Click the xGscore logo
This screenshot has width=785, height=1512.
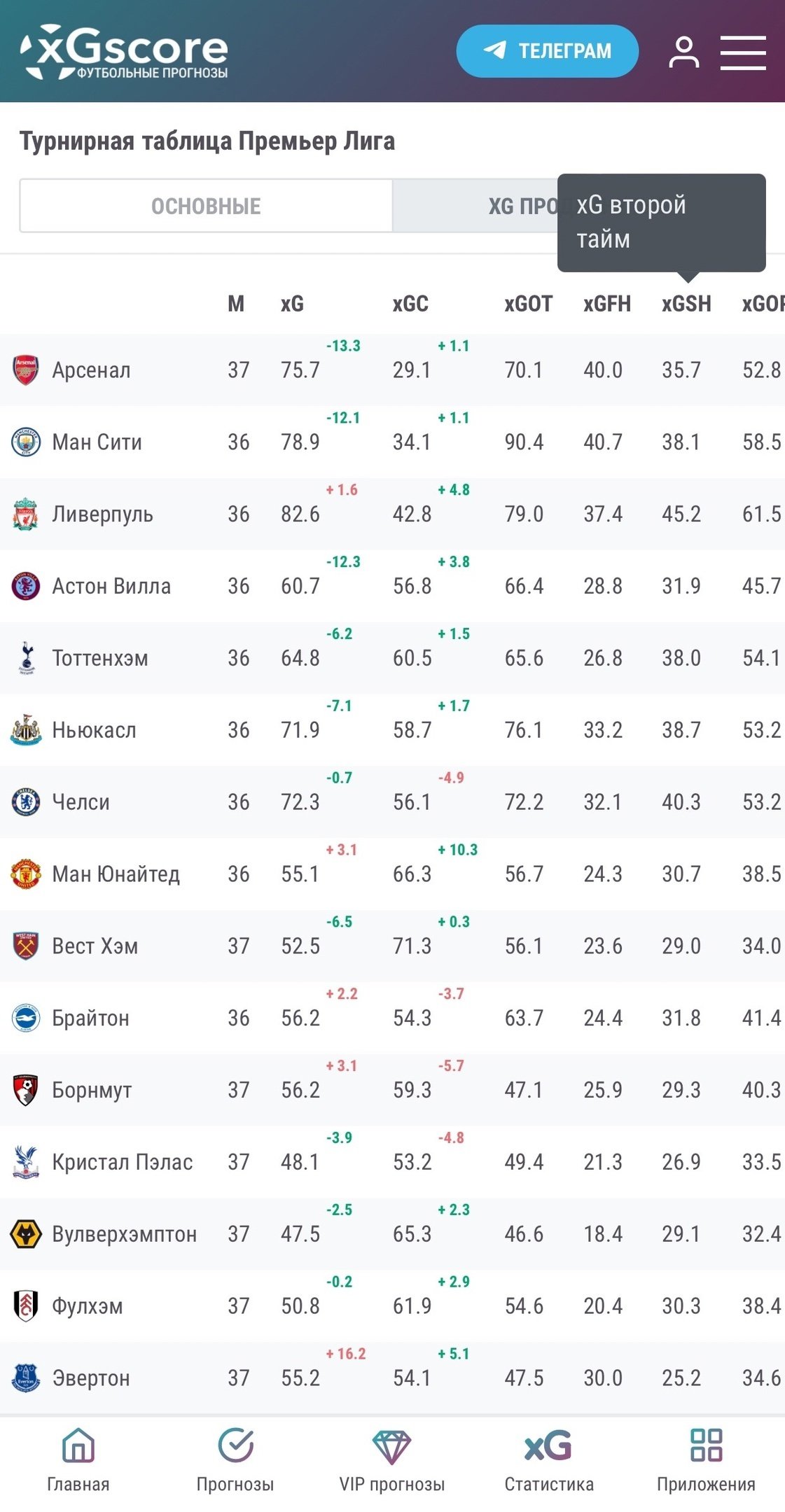pos(125,52)
